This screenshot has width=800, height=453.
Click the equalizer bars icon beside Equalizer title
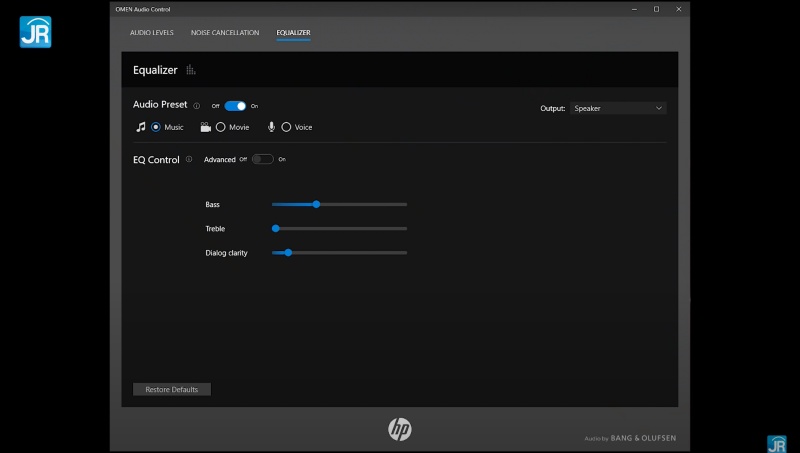(x=191, y=70)
